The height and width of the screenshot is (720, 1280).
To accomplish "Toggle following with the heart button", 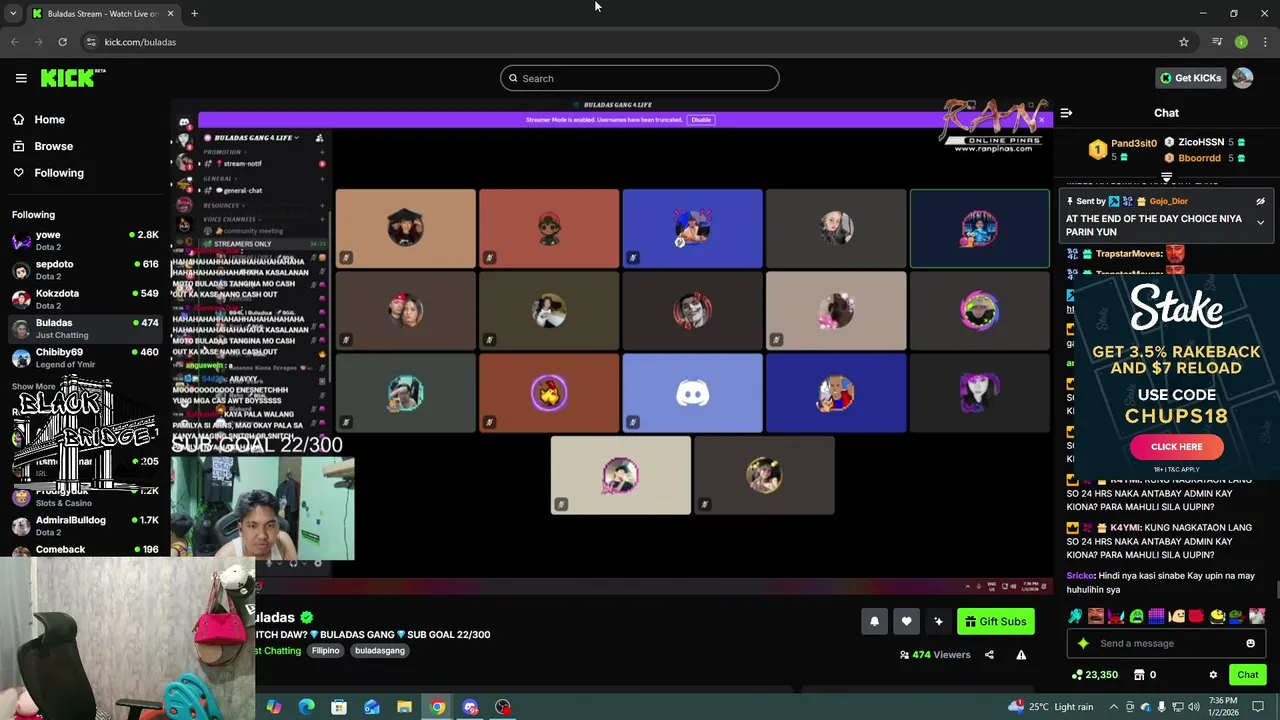I will [x=906, y=621].
